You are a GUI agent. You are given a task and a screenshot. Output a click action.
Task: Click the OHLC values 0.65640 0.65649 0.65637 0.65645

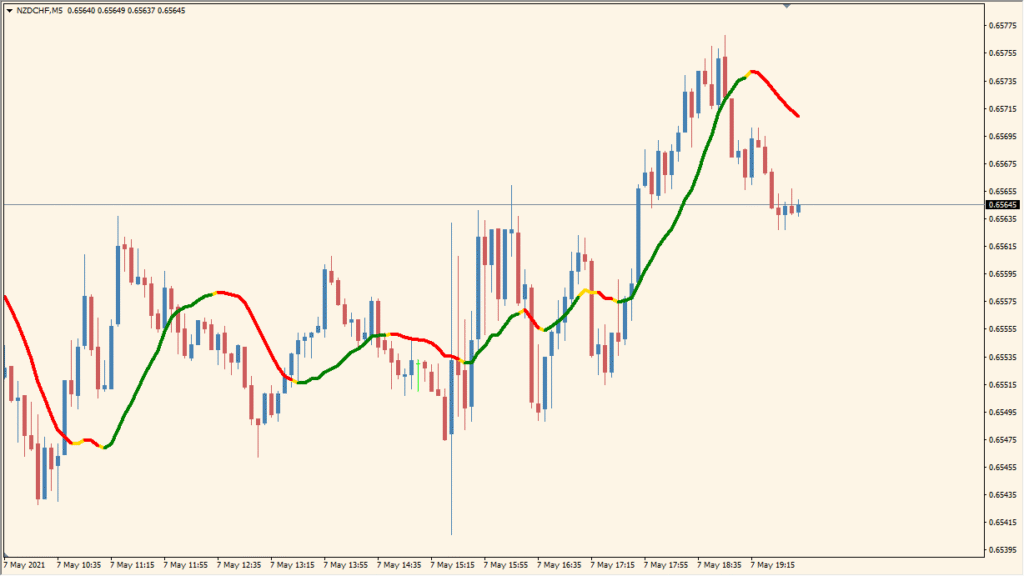[126, 10]
